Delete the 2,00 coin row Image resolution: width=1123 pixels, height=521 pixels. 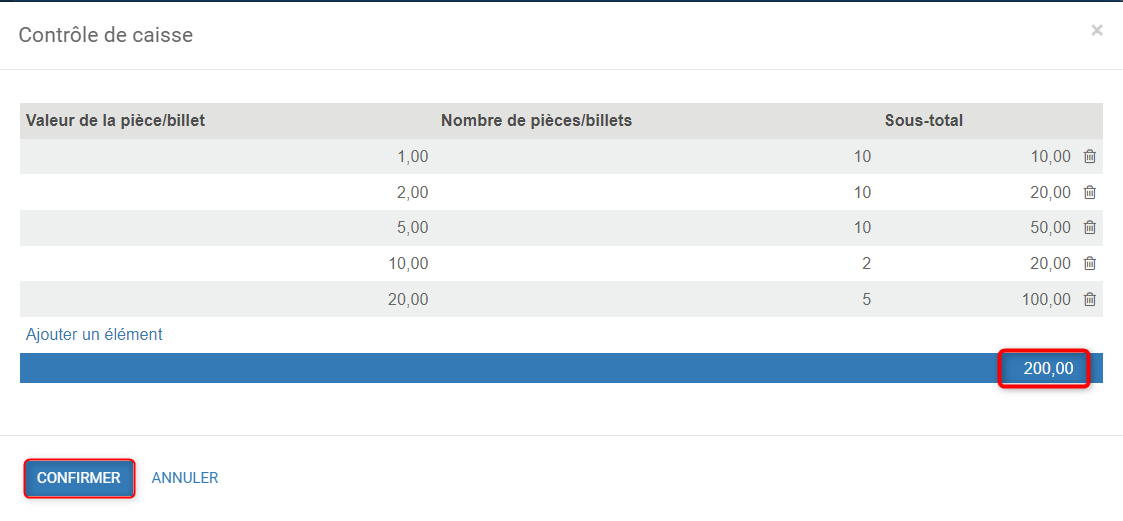coord(1089,192)
